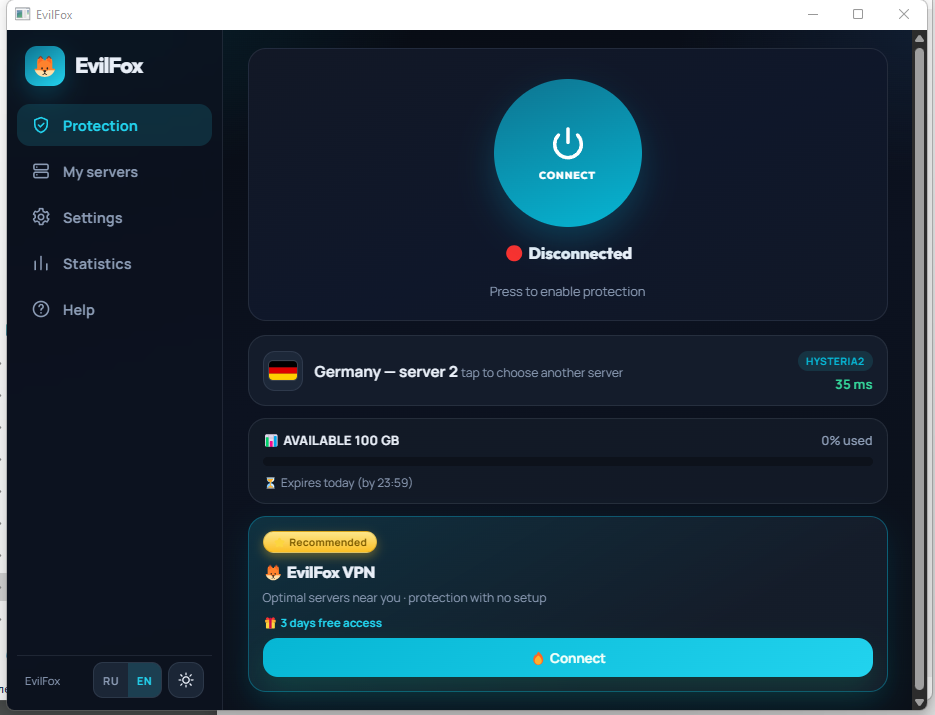Viewport: 935px width, 715px height.
Task: Click the traffic chart icon beside AVAILABLE 100 GB
Action: (x=271, y=441)
